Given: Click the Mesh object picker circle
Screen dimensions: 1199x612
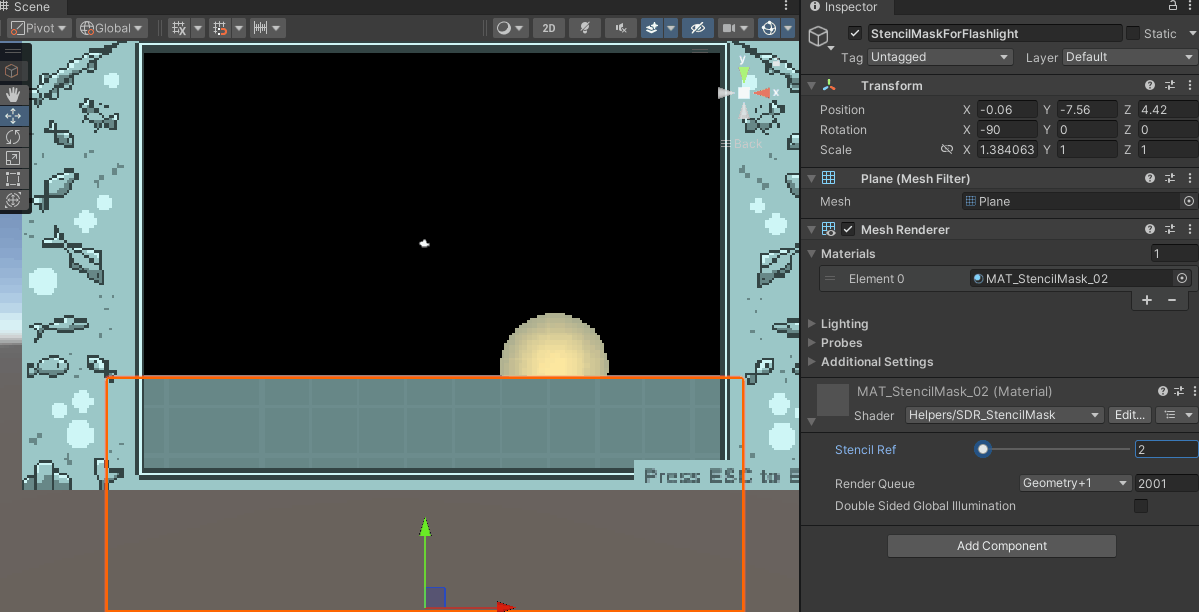Looking at the screenshot, I should (1188, 201).
